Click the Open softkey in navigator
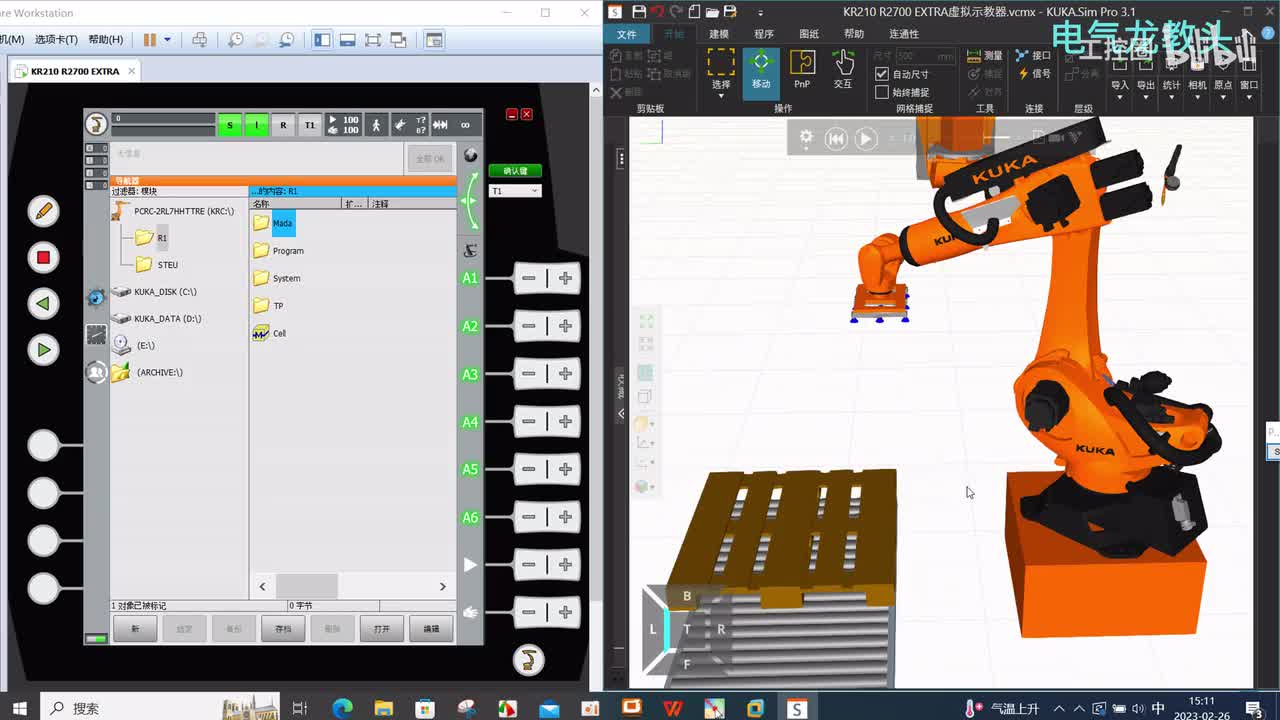The width and height of the screenshot is (1280, 720). (x=382, y=629)
